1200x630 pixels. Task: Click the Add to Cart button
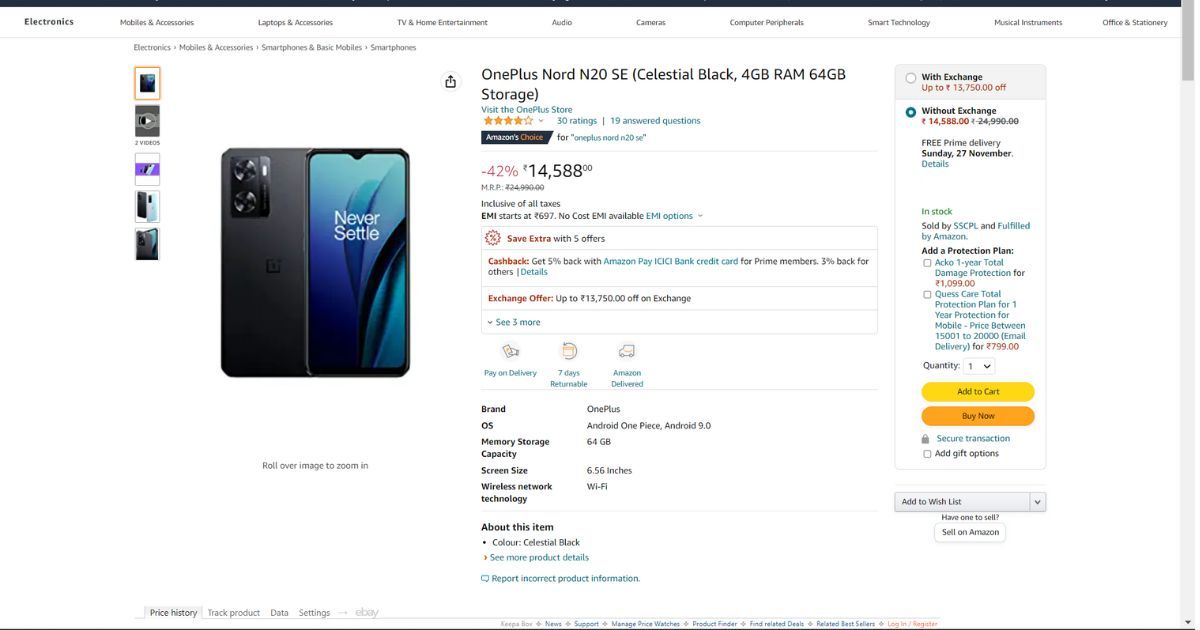[x=978, y=392]
